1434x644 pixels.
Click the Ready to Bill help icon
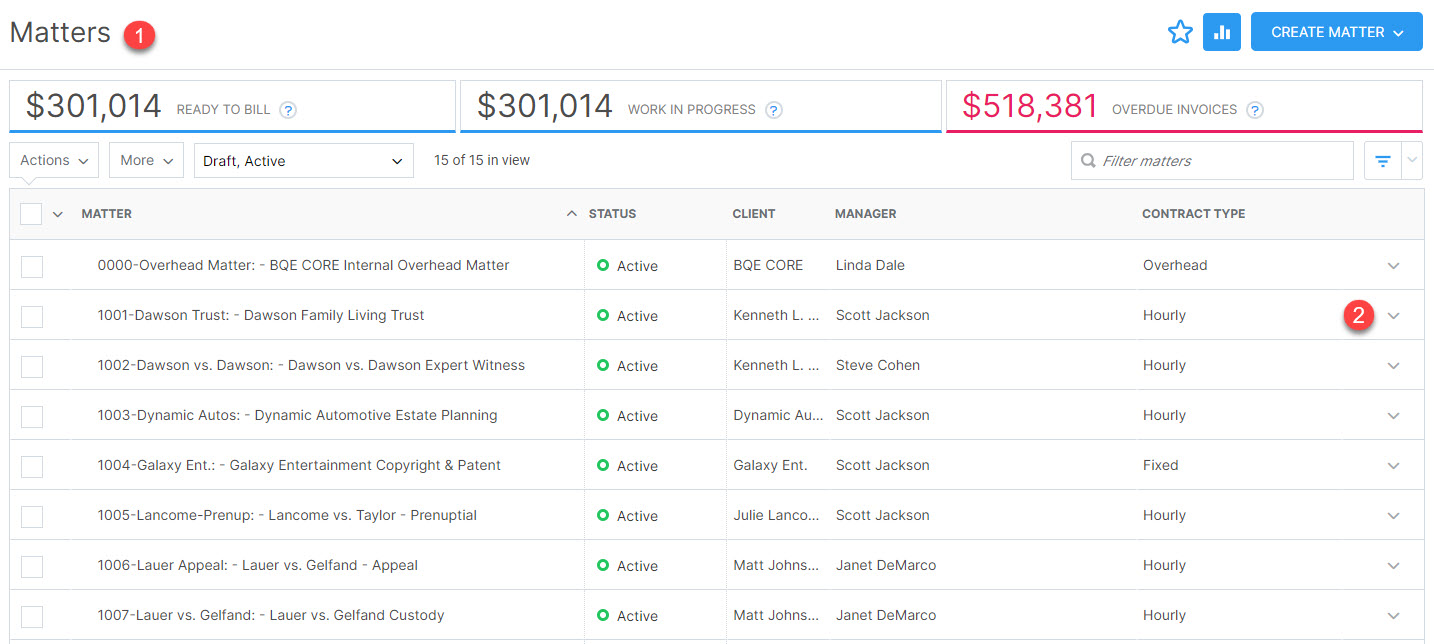click(288, 110)
